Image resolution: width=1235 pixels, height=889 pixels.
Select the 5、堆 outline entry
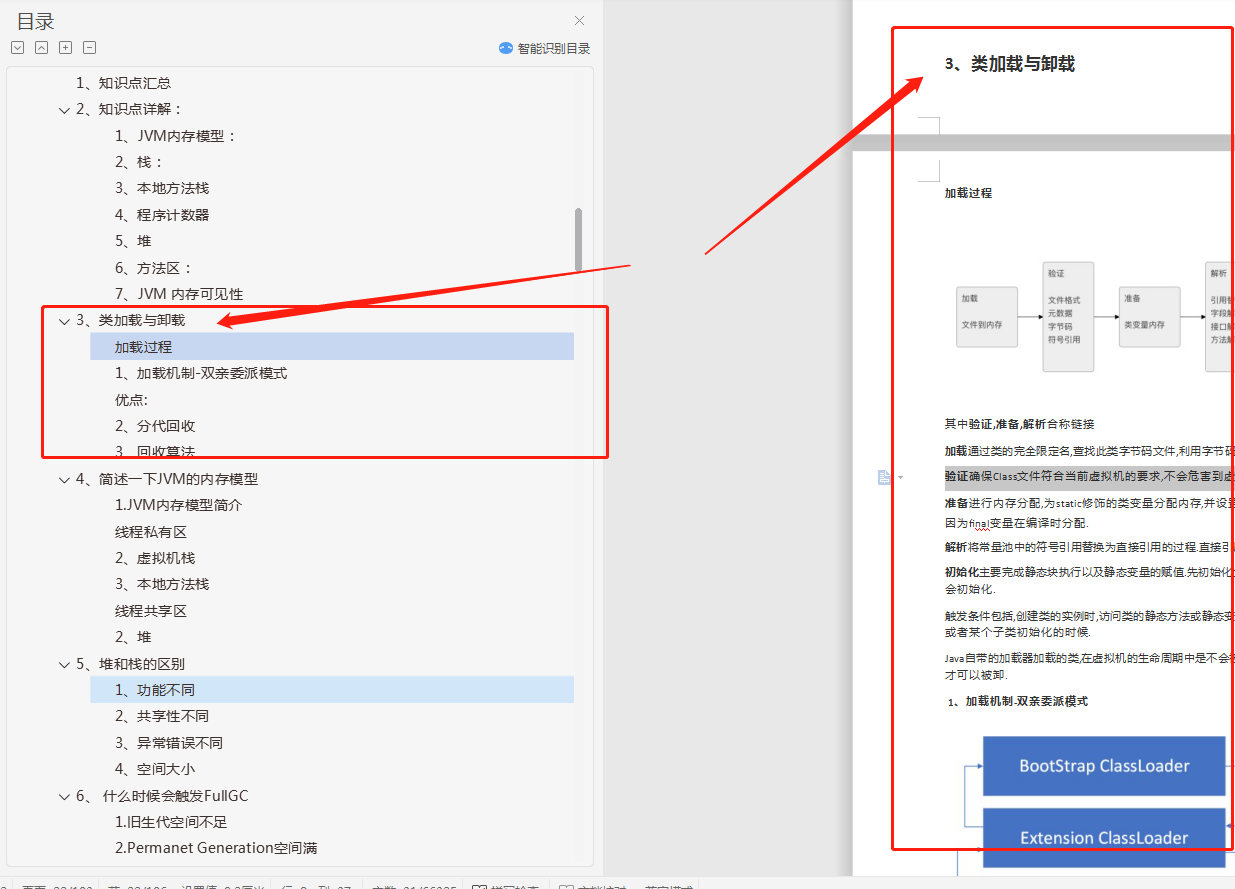coord(133,241)
